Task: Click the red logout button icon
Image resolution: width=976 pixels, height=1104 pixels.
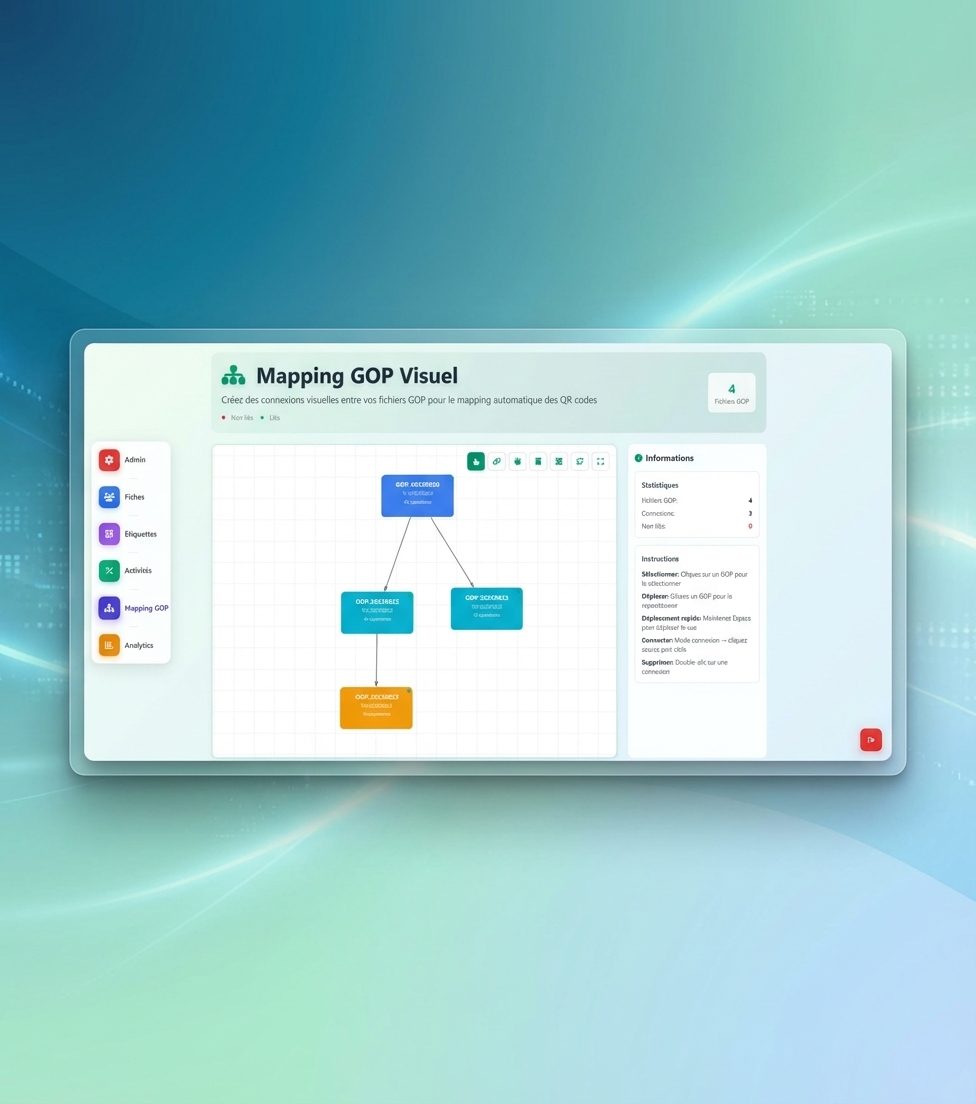Action: pos(871,740)
